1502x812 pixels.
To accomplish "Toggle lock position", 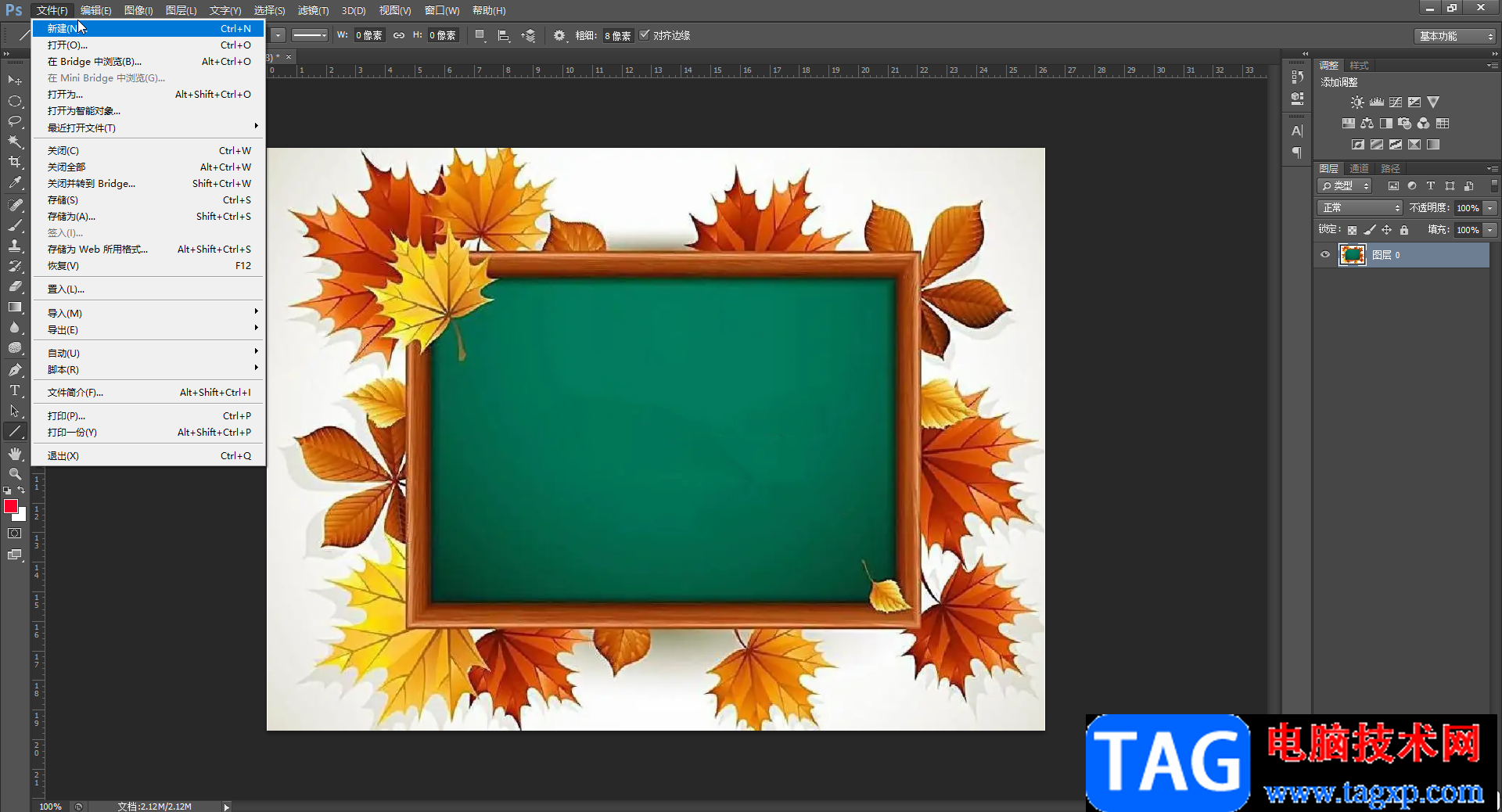I will click(1386, 230).
